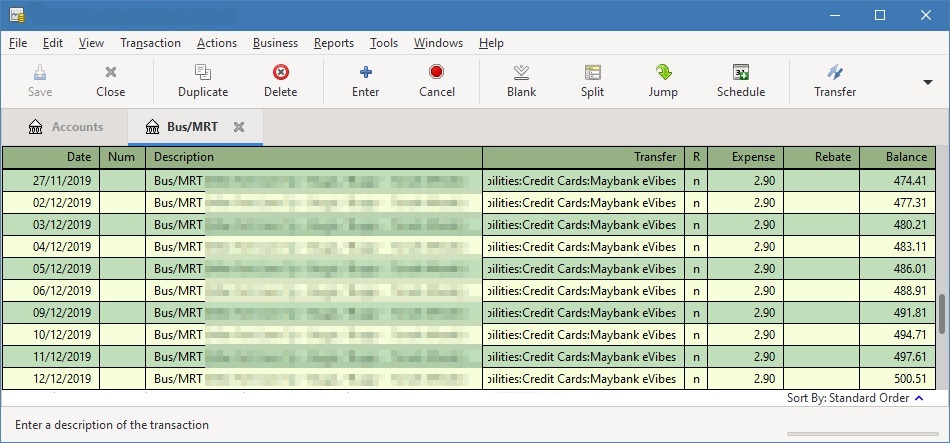Screen dimensions: 950x443
Task: Open the Edit menu
Action: coord(53,43)
